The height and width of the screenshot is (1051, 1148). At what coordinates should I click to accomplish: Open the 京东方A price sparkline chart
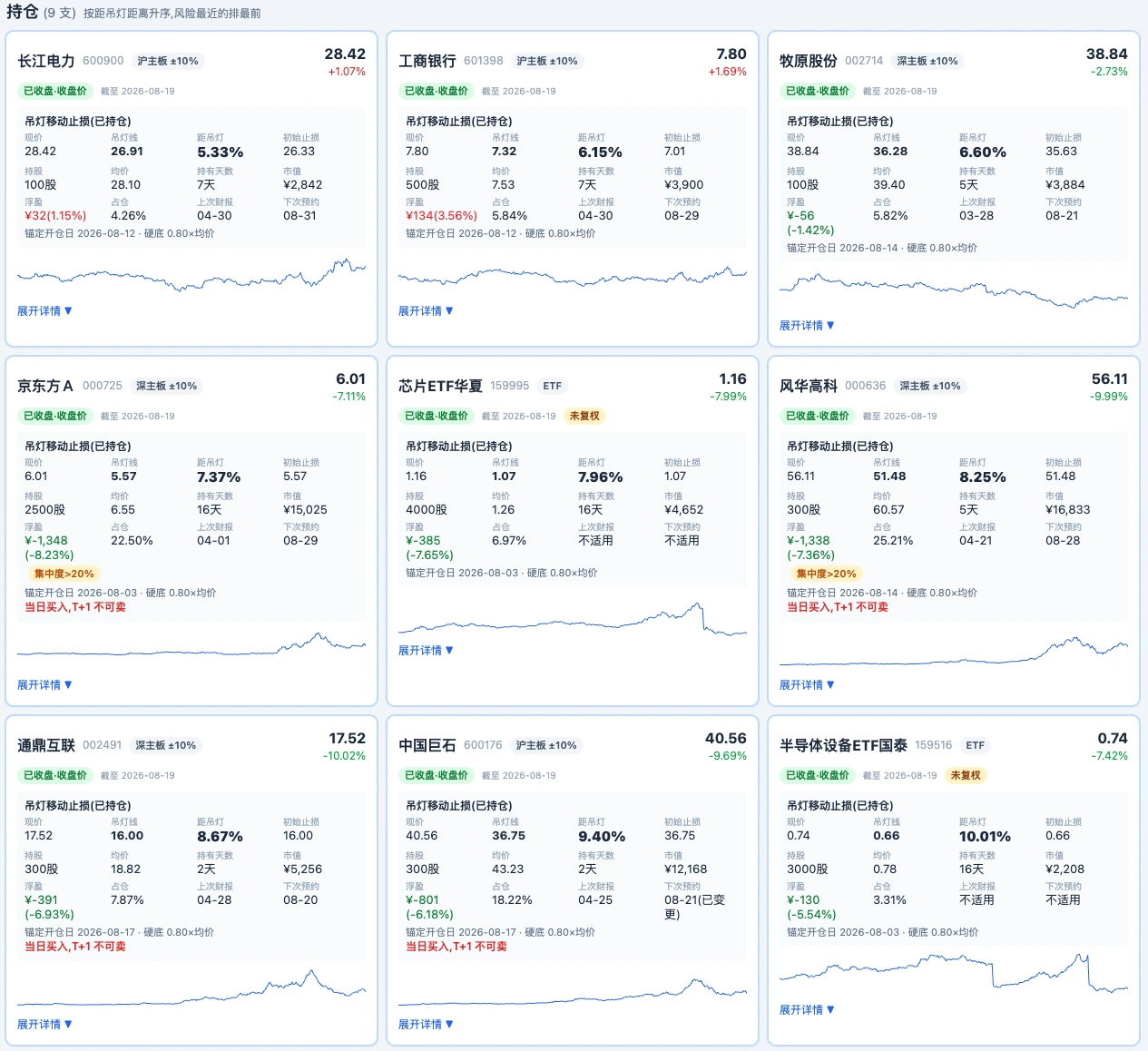(x=191, y=644)
